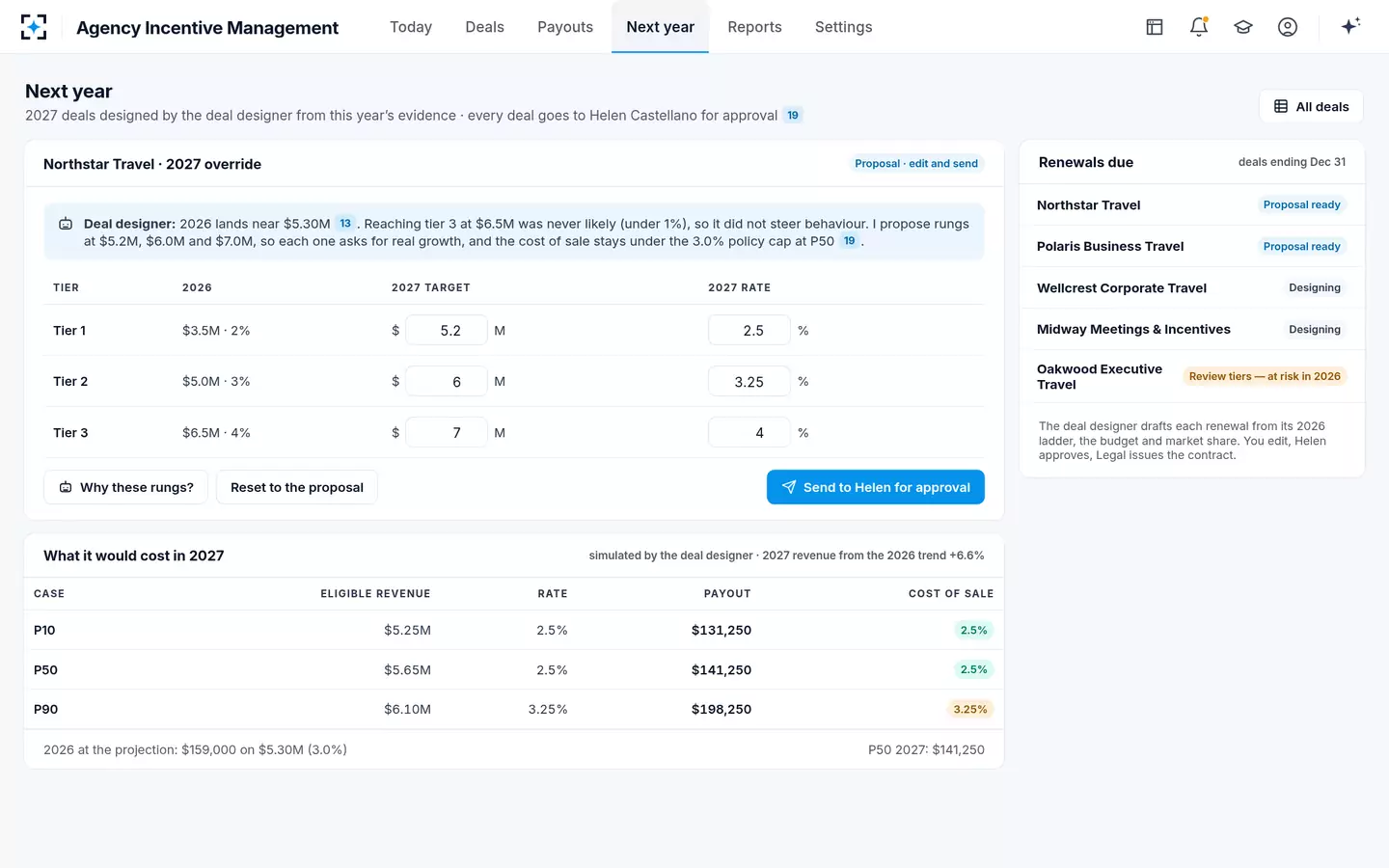Open the Northstar Travel renewal row
This screenshot has height=868, width=1389.
pos(1191,204)
